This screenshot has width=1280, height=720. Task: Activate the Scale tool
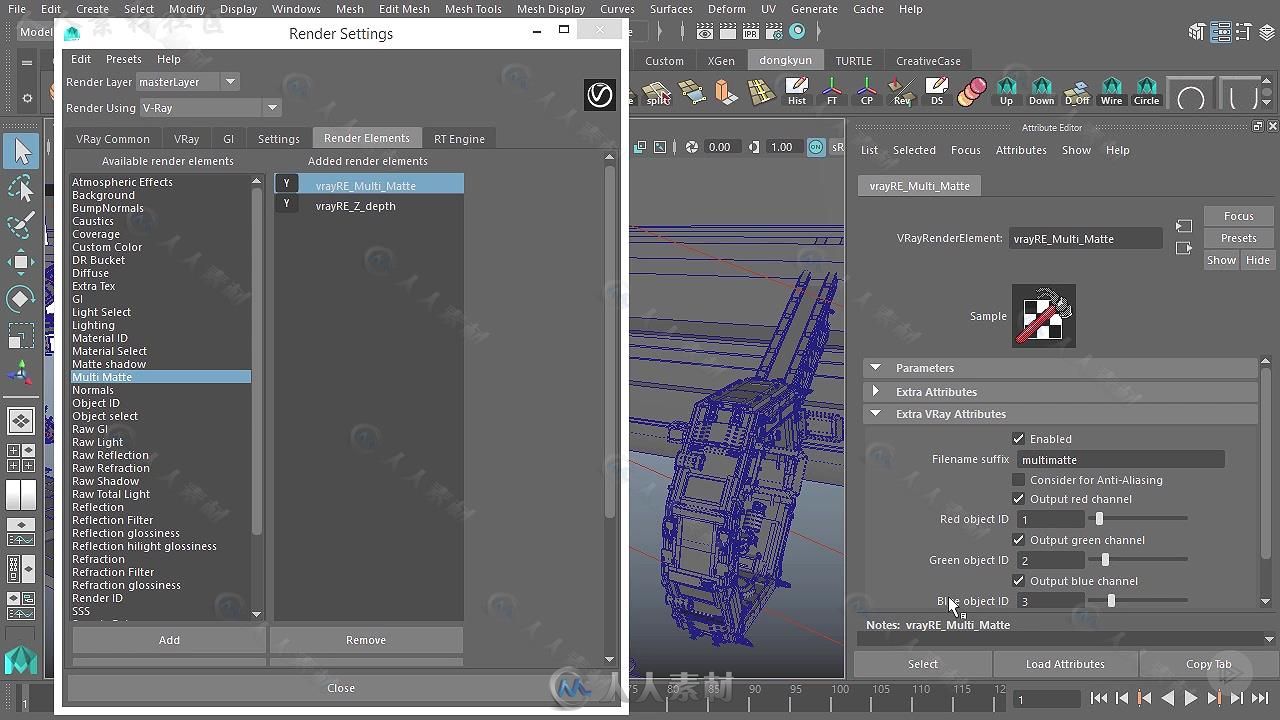[21, 337]
